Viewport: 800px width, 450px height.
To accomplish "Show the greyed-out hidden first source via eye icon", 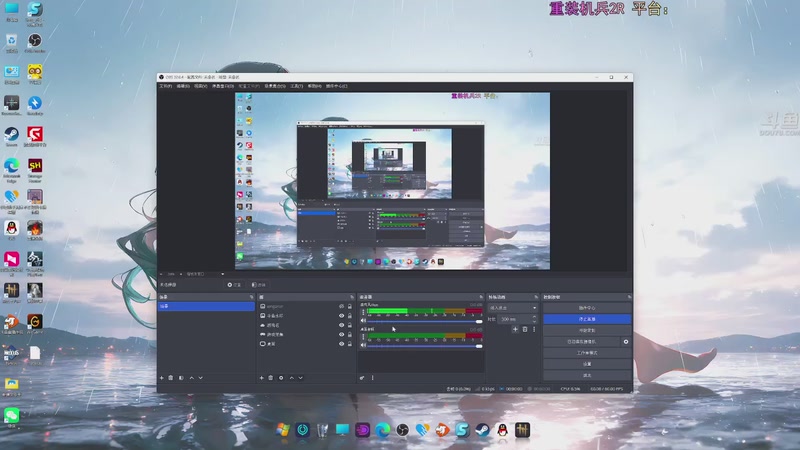I will pyautogui.click(x=341, y=307).
